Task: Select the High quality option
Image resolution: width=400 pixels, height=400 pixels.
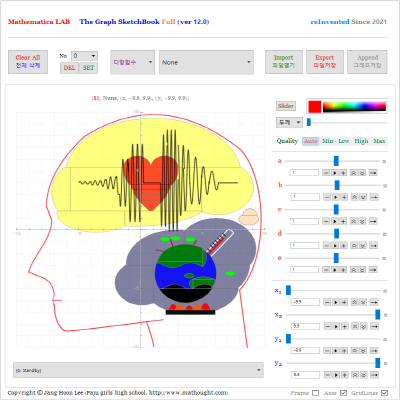Action: click(x=361, y=141)
